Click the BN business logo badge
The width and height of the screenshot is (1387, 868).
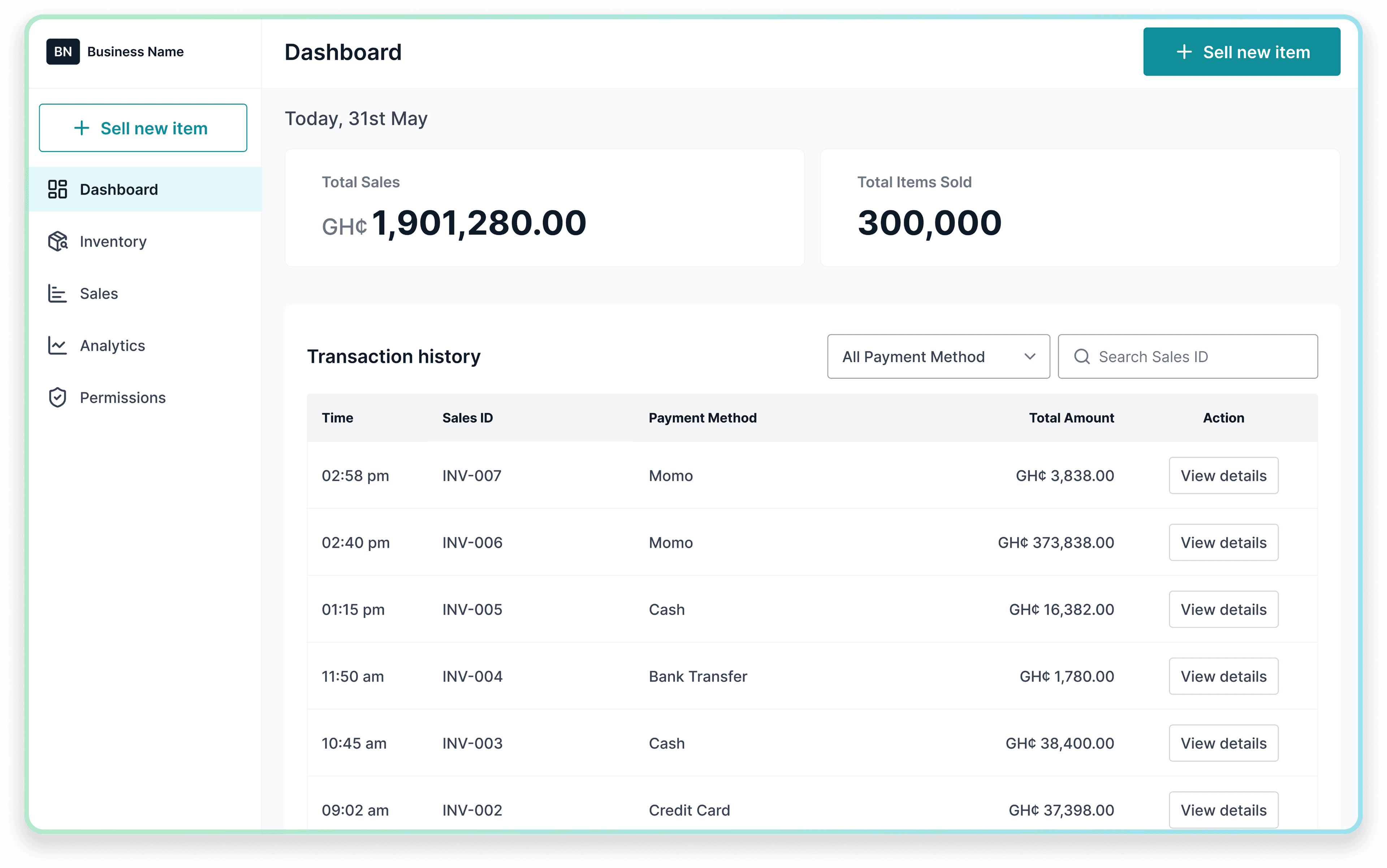coord(63,52)
